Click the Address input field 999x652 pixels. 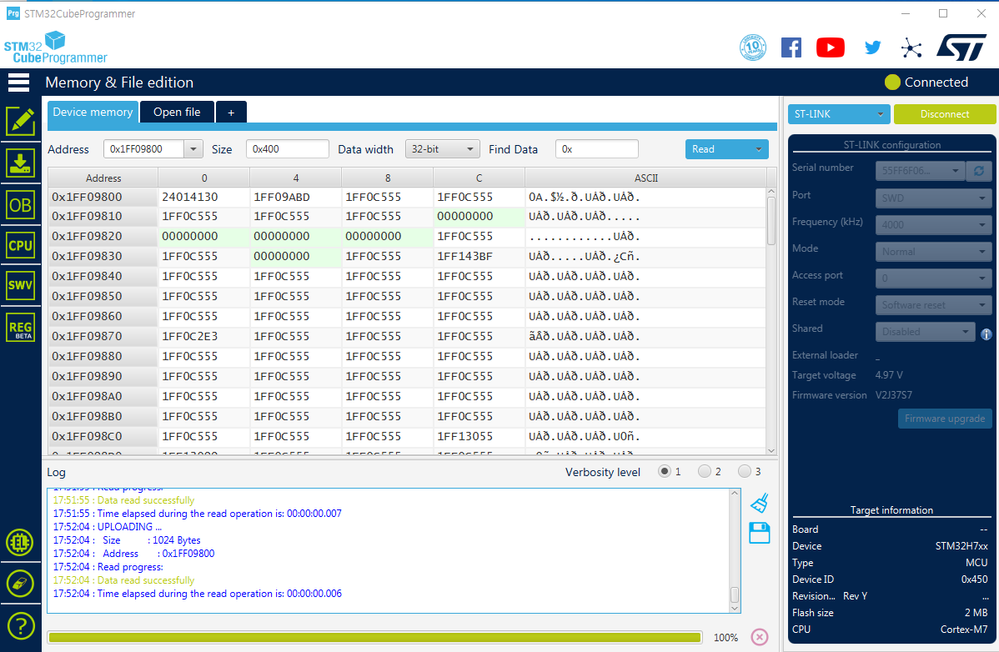click(144, 149)
